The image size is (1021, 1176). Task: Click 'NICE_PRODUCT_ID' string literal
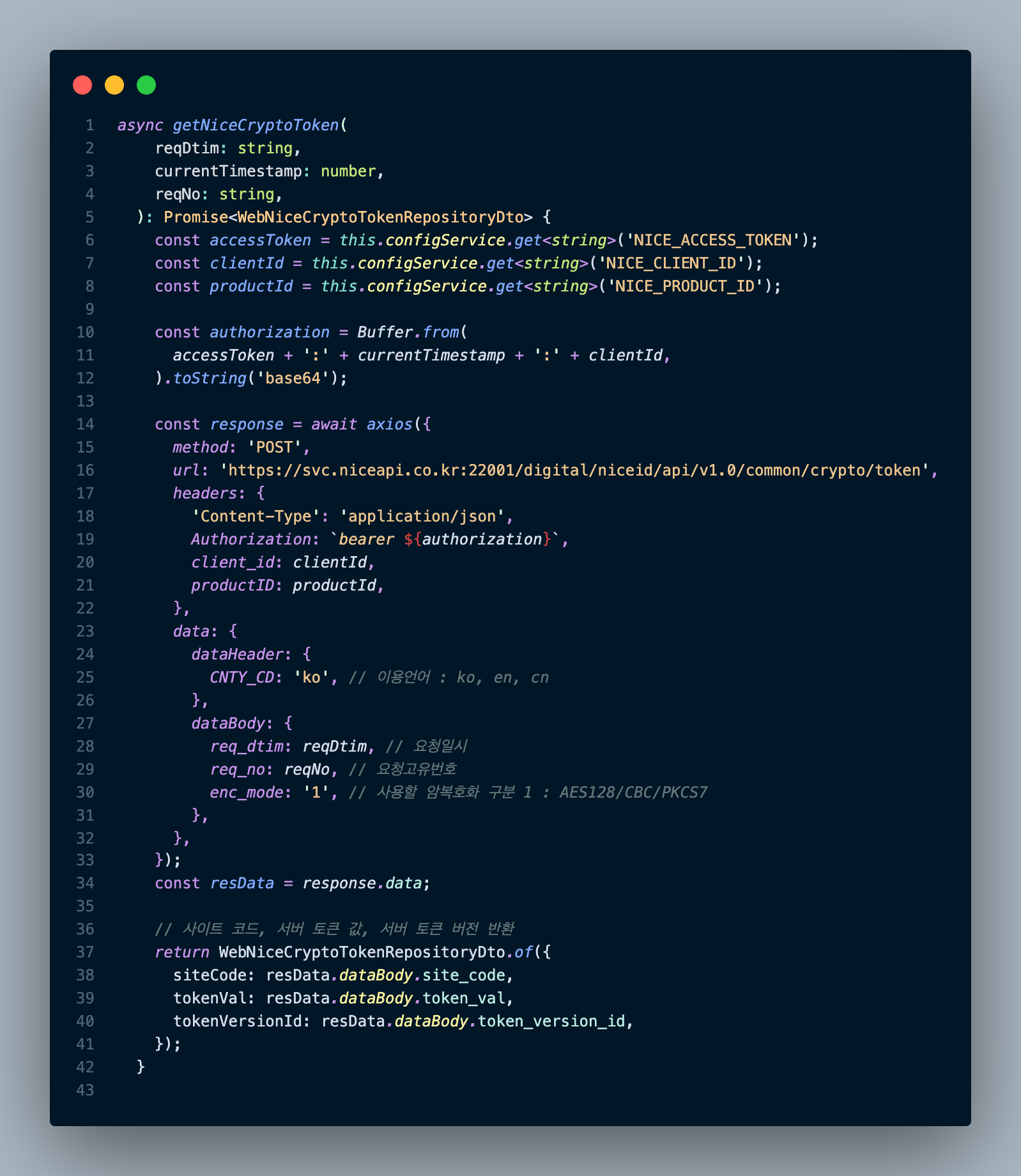click(x=685, y=286)
